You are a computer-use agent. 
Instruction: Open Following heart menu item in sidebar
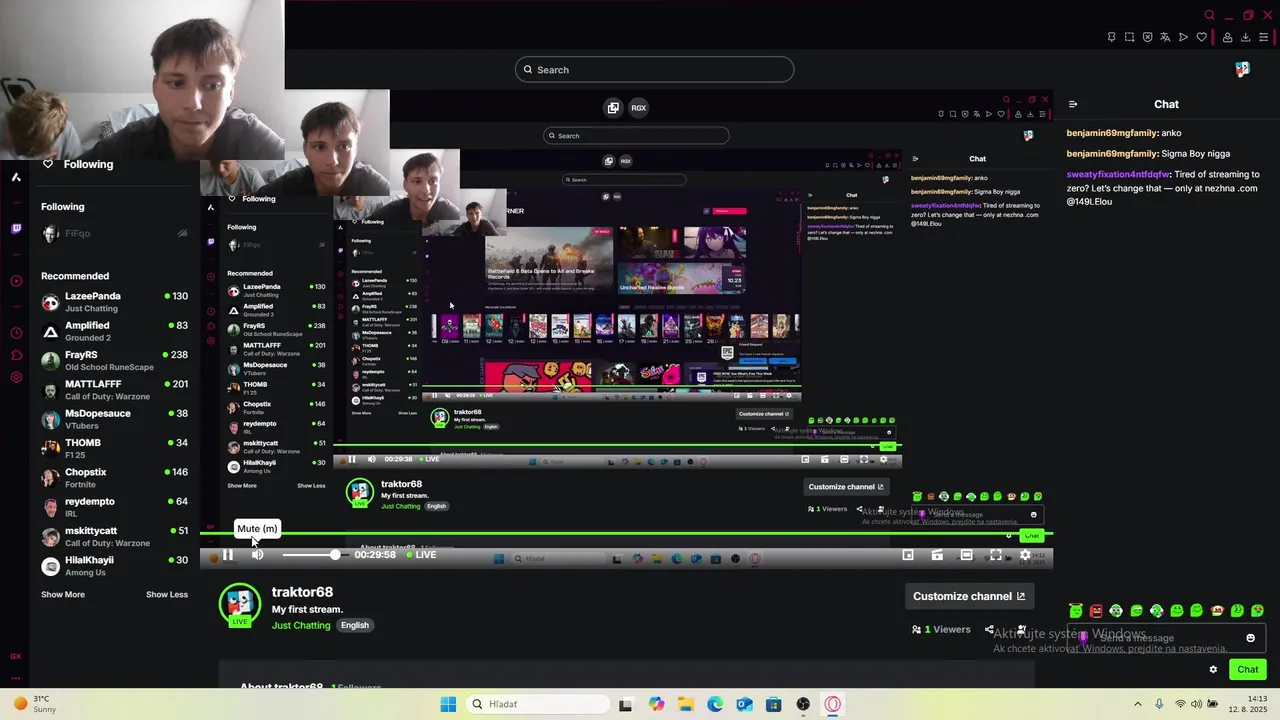[x=78, y=164]
